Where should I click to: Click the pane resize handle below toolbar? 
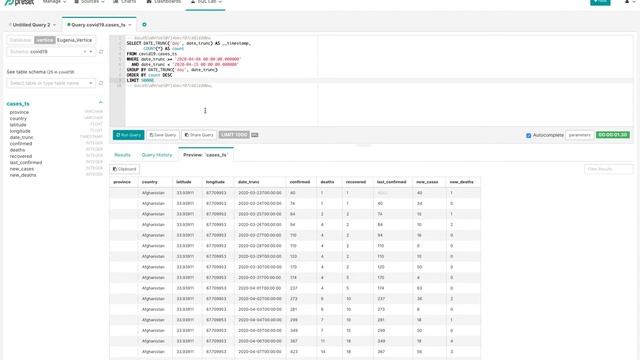[x=364, y=145]
